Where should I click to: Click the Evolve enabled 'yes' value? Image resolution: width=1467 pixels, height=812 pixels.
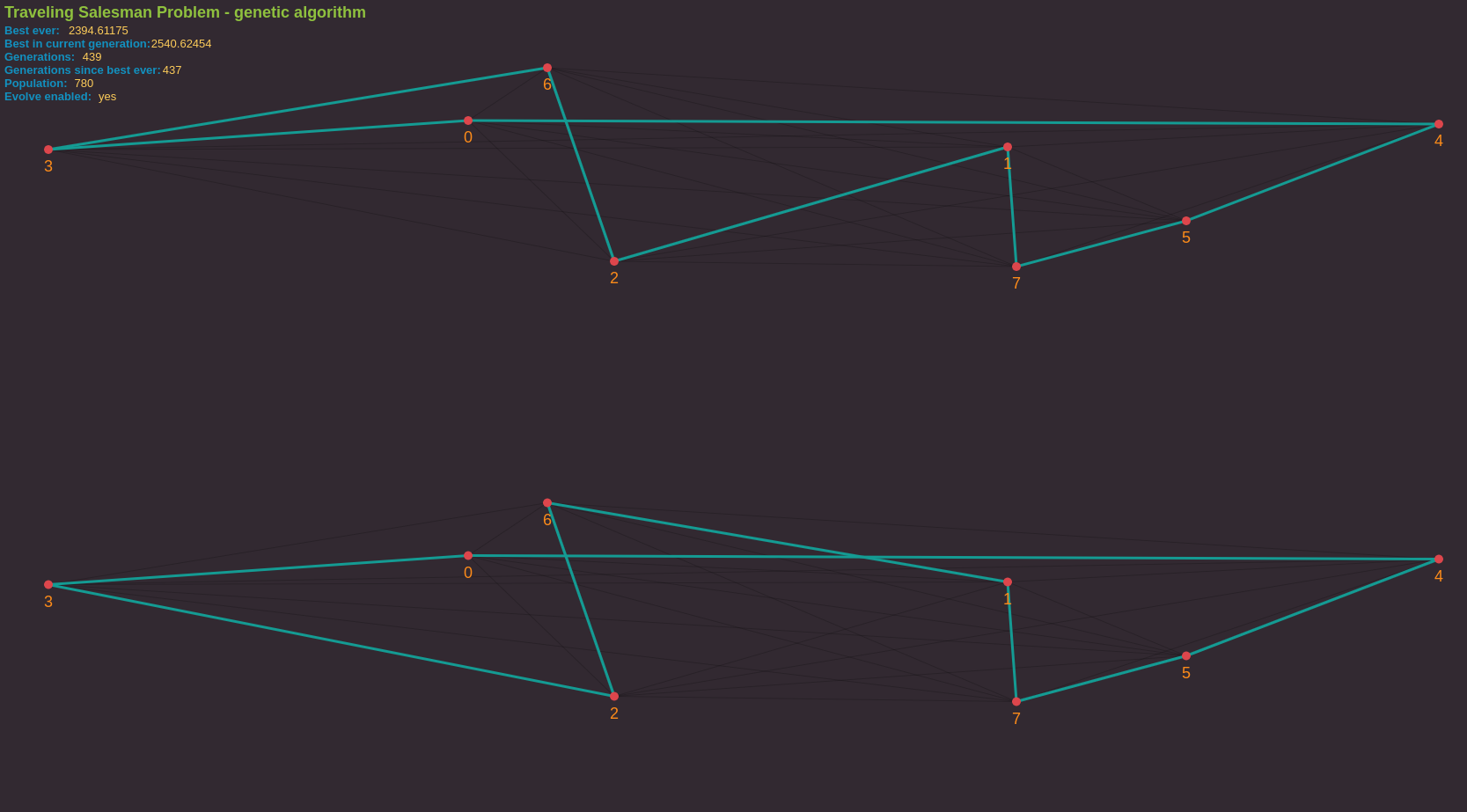[107, 97]
